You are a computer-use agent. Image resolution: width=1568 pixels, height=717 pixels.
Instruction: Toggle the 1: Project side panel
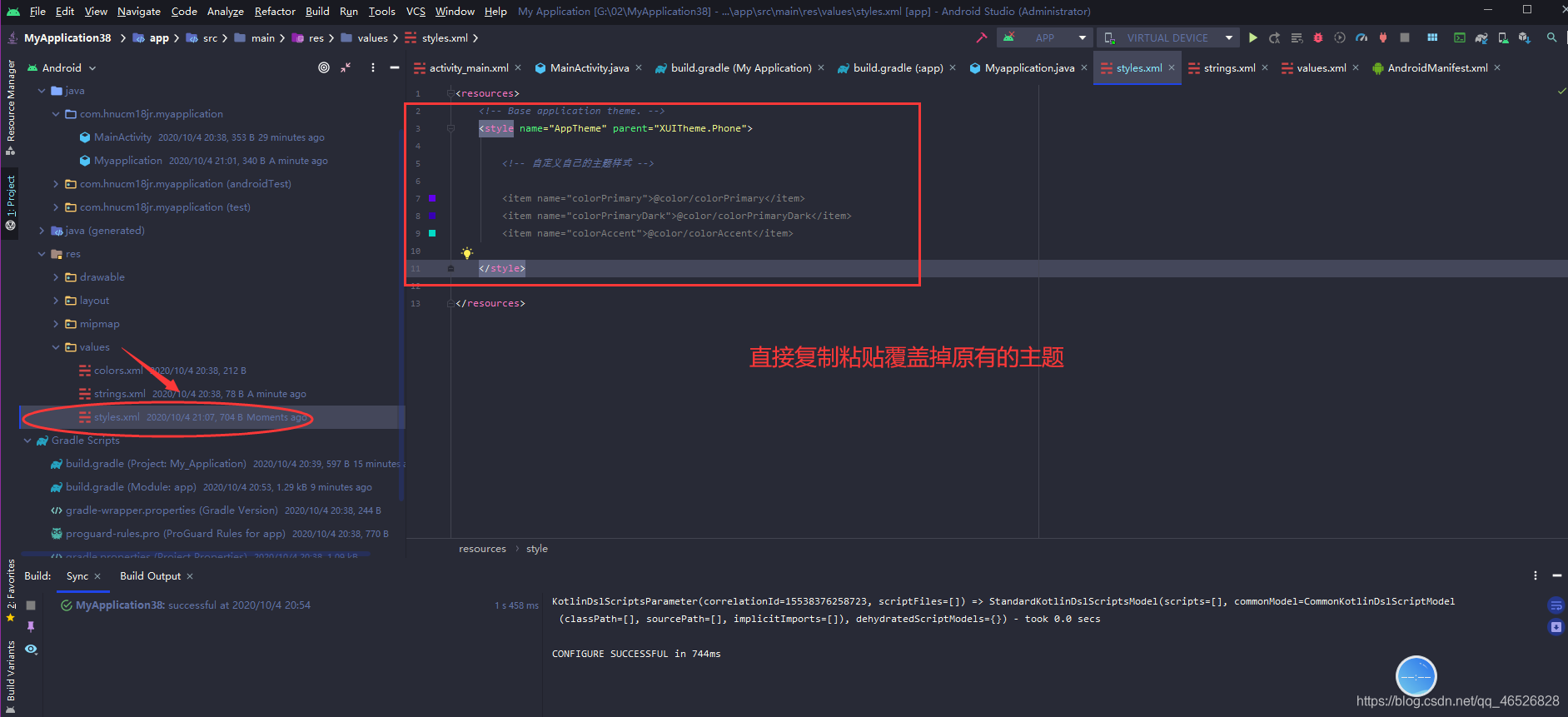11,202
